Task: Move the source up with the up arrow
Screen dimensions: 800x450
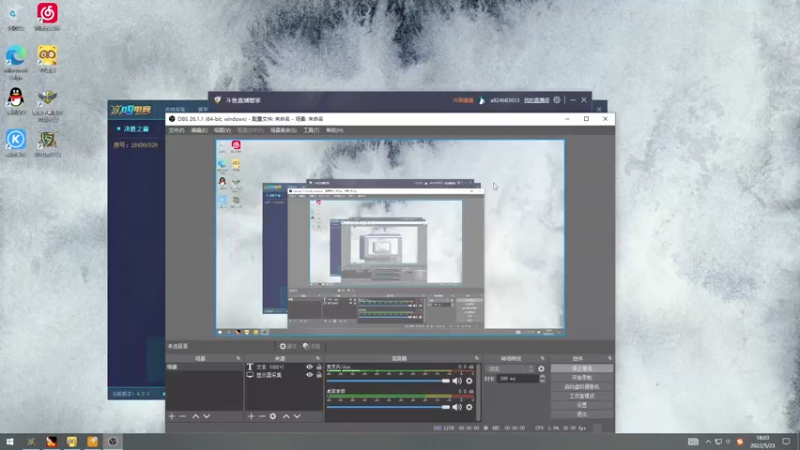Action: click(286, 416)
